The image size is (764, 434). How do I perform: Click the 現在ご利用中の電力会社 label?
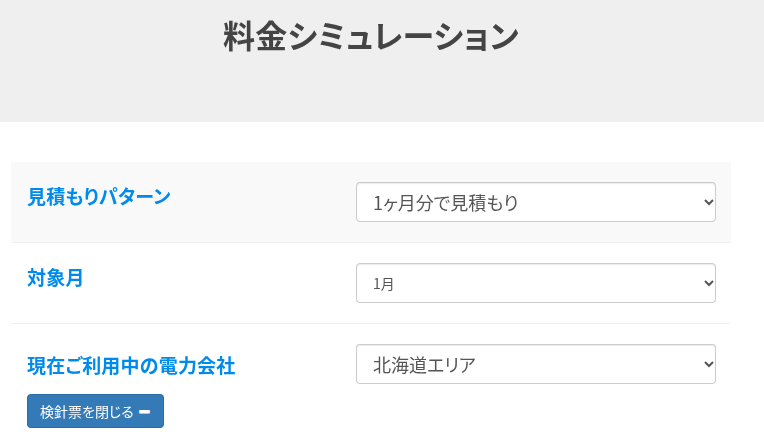click(x=131, y=366)
